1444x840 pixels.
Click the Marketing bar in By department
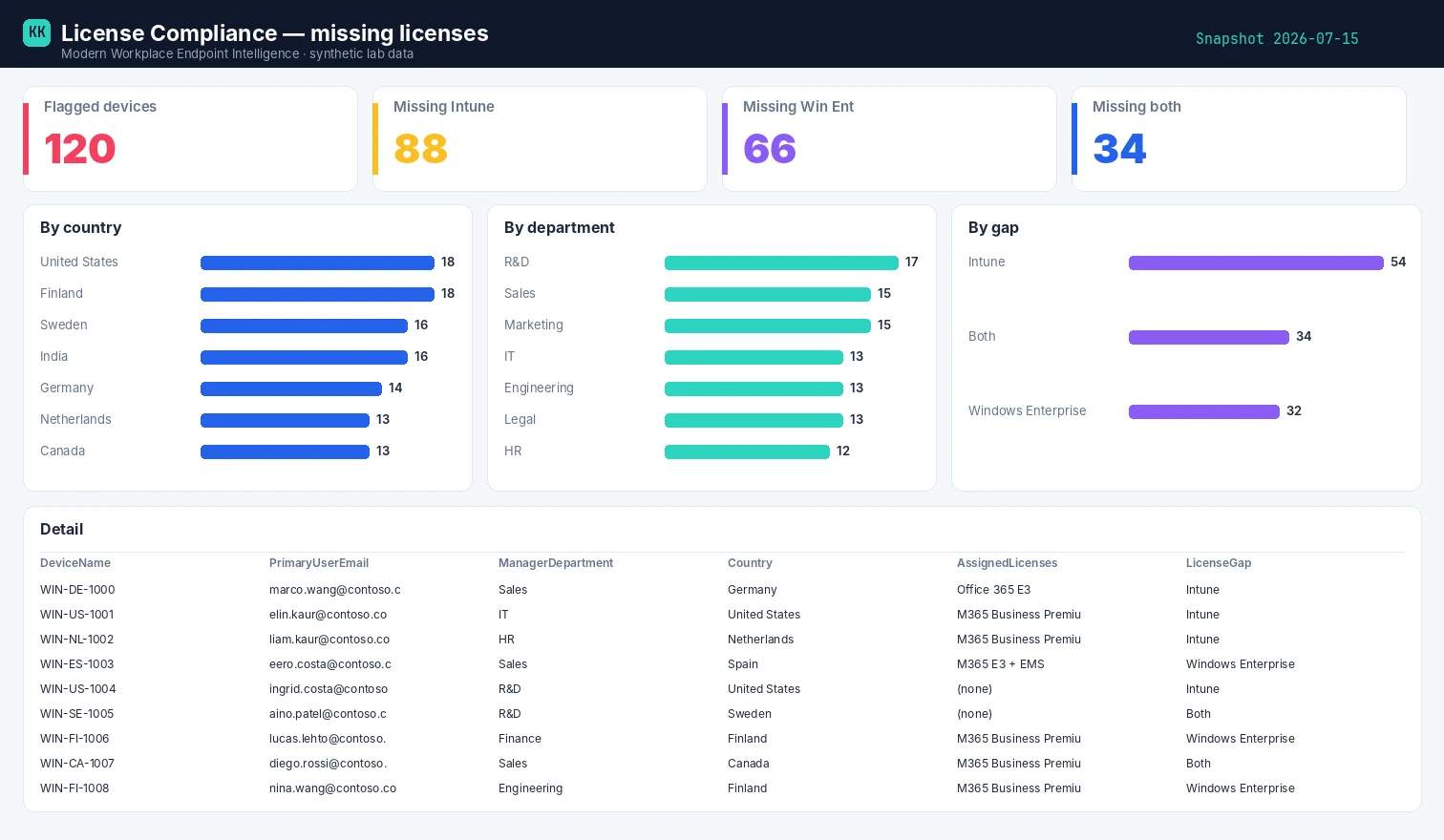click(768, 325)
